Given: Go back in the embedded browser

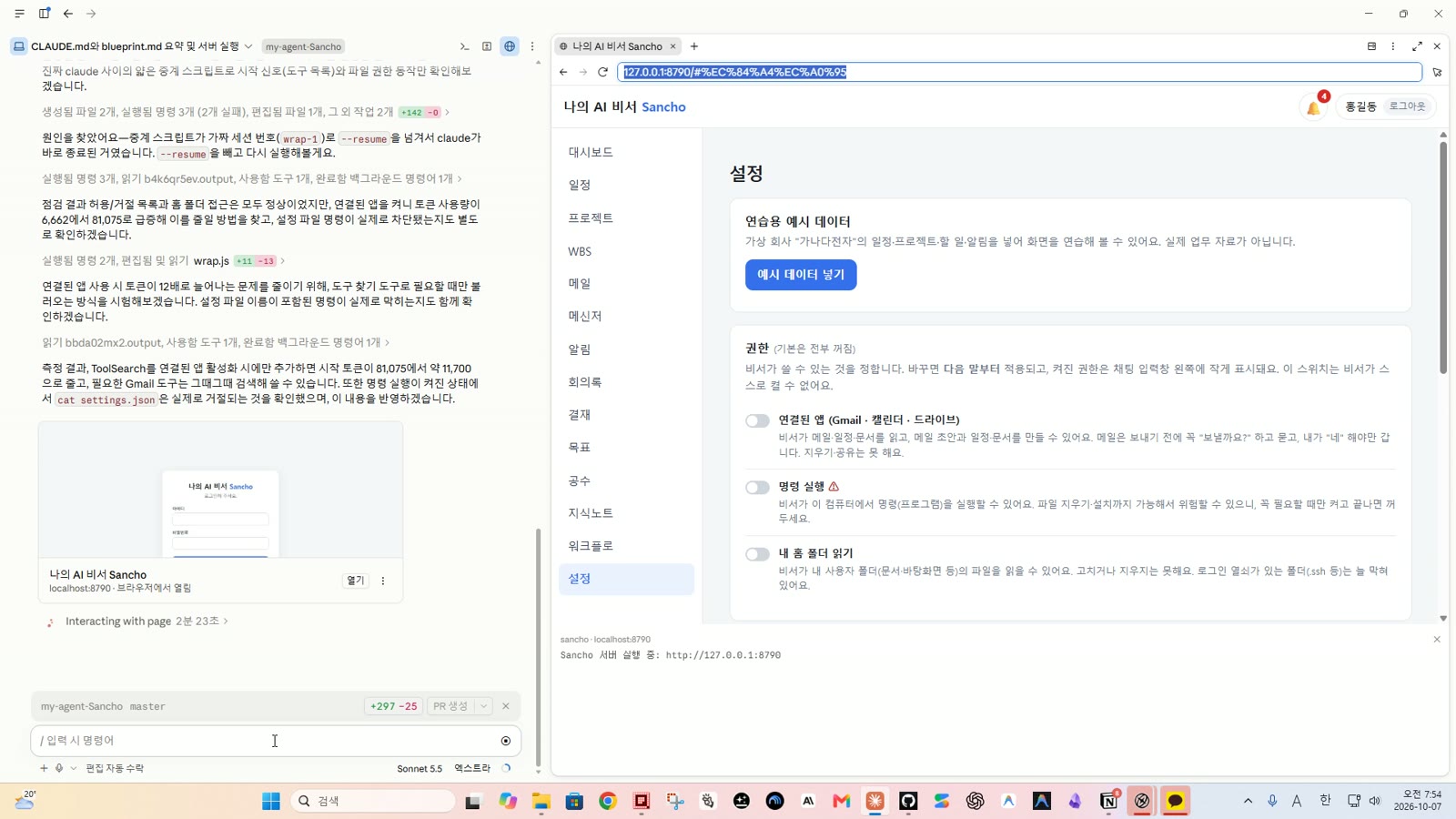Looking at the screenshot, I should click(563, 72).
